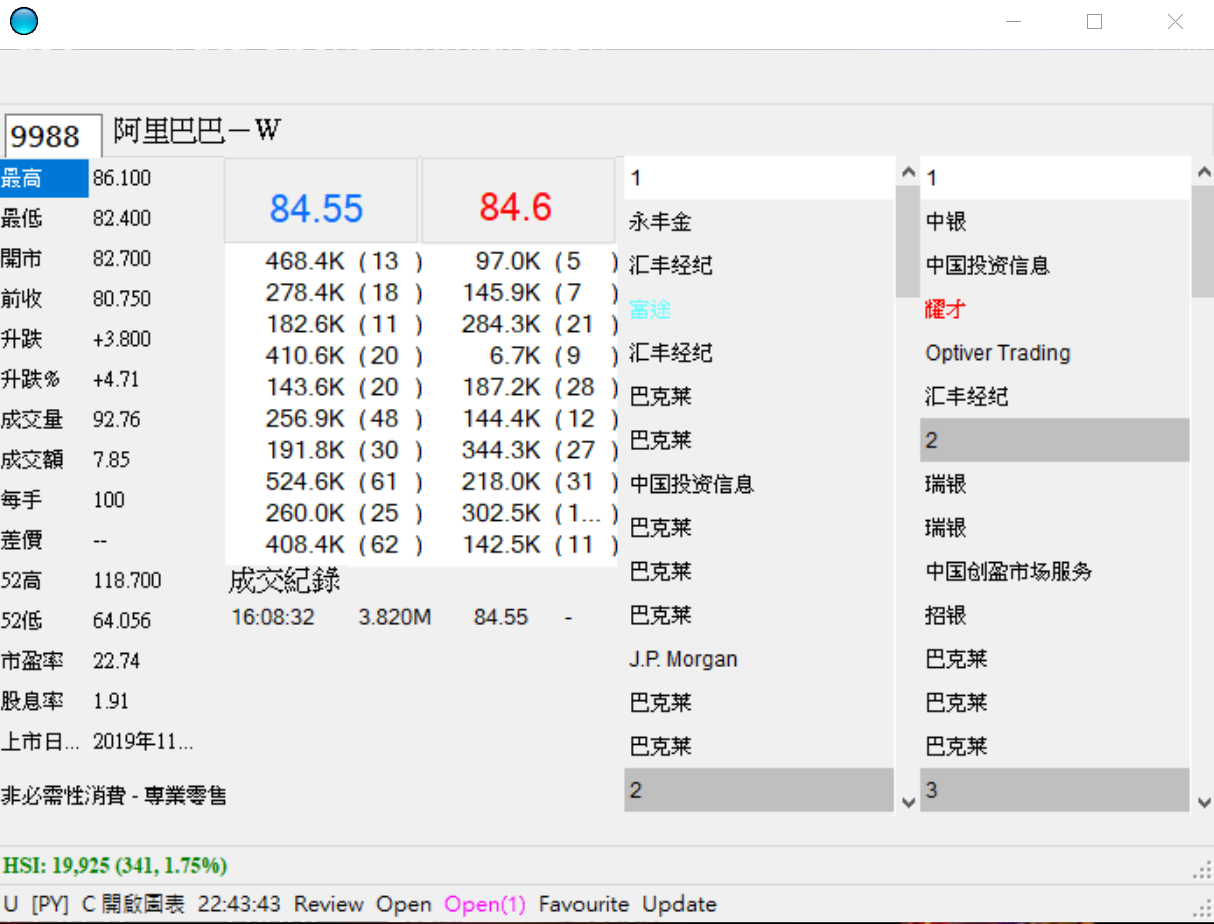1214x924 pixels.
Task: Minimize the window
Action: 1014,21
